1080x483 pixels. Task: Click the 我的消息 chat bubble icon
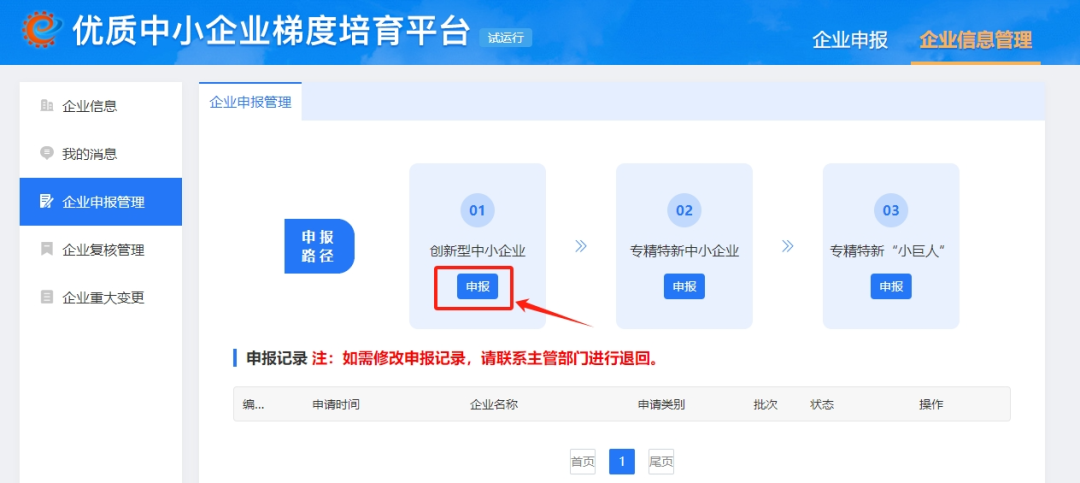point(47,153)
